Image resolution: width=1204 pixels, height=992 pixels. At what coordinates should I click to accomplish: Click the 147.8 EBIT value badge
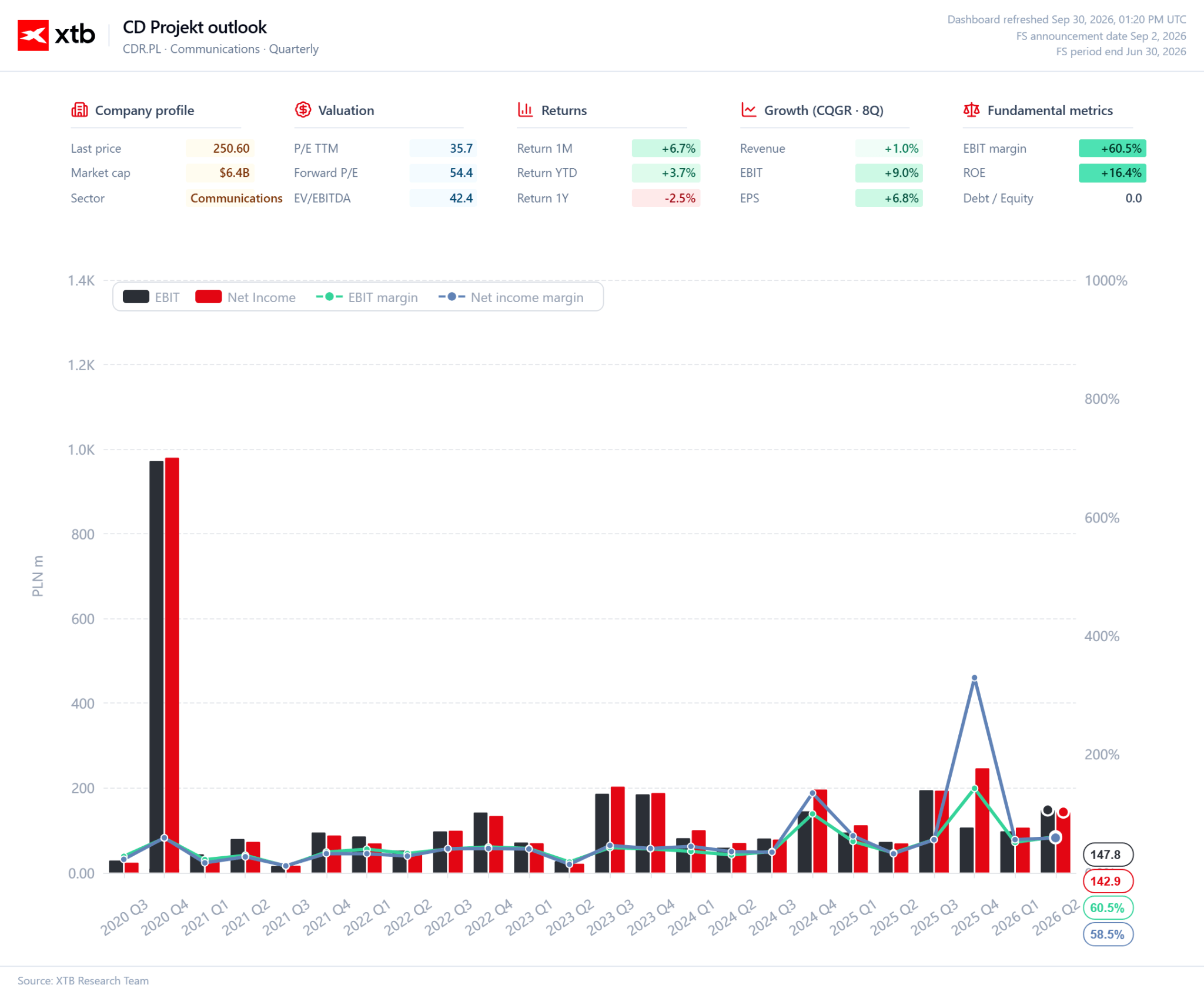[x=1108, y=854]
